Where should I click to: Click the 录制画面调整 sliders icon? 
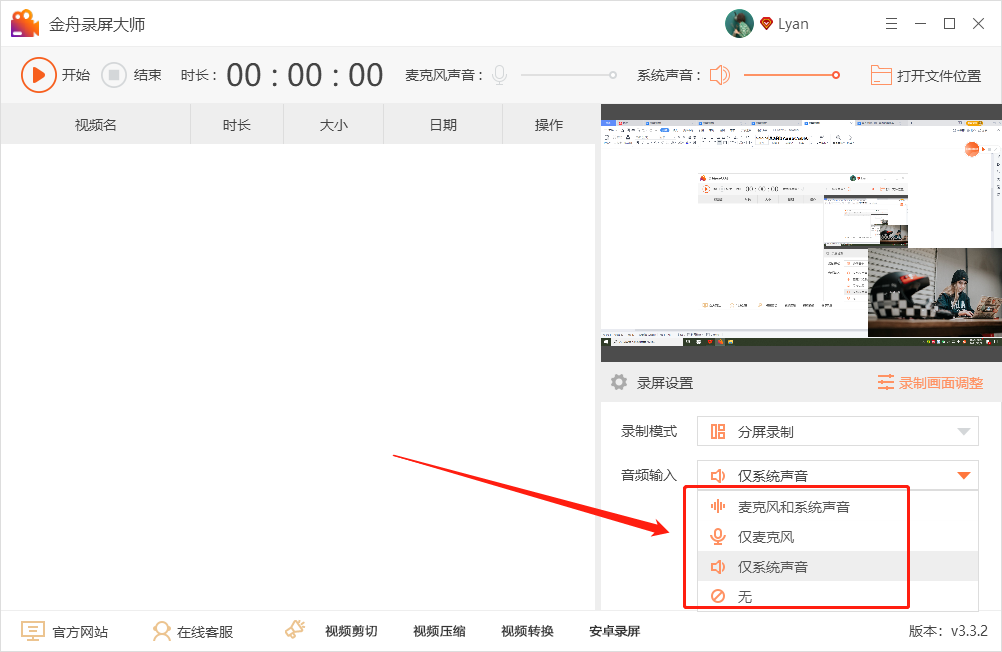pyautogui.click(x=886, y=382)
